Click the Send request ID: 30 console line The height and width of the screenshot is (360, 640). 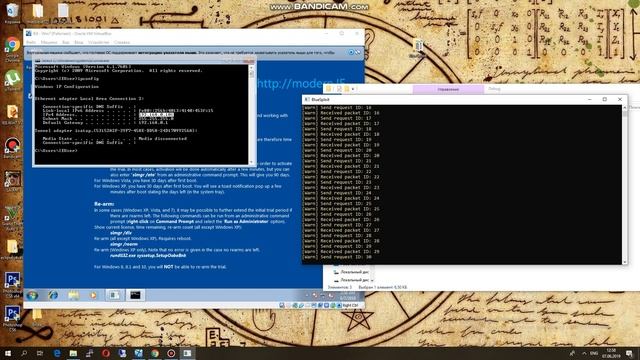pos(338,257)
